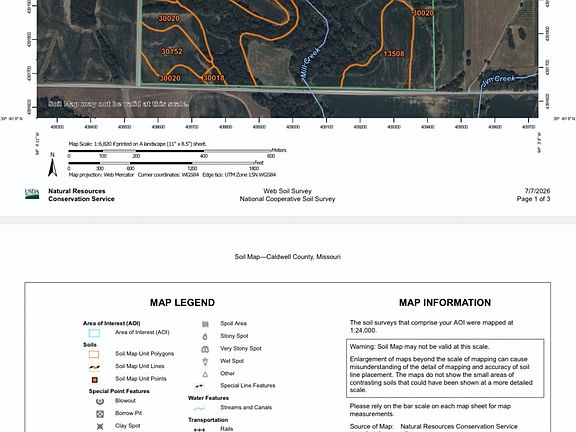
Task: Click the Soil Map—Caldwell County, Missouri title
Action: (x=288, y=256)
